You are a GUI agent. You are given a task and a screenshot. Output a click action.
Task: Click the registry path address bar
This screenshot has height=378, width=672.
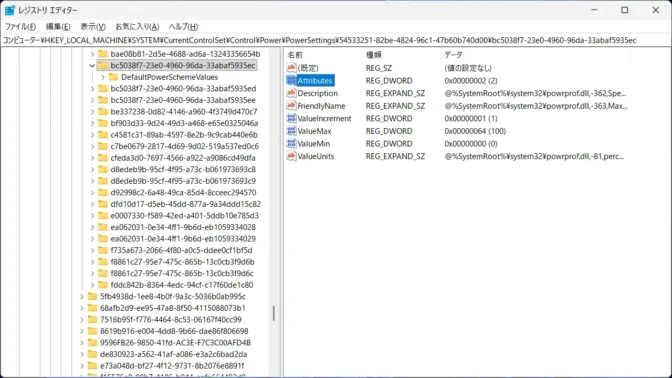pos(336,40)
